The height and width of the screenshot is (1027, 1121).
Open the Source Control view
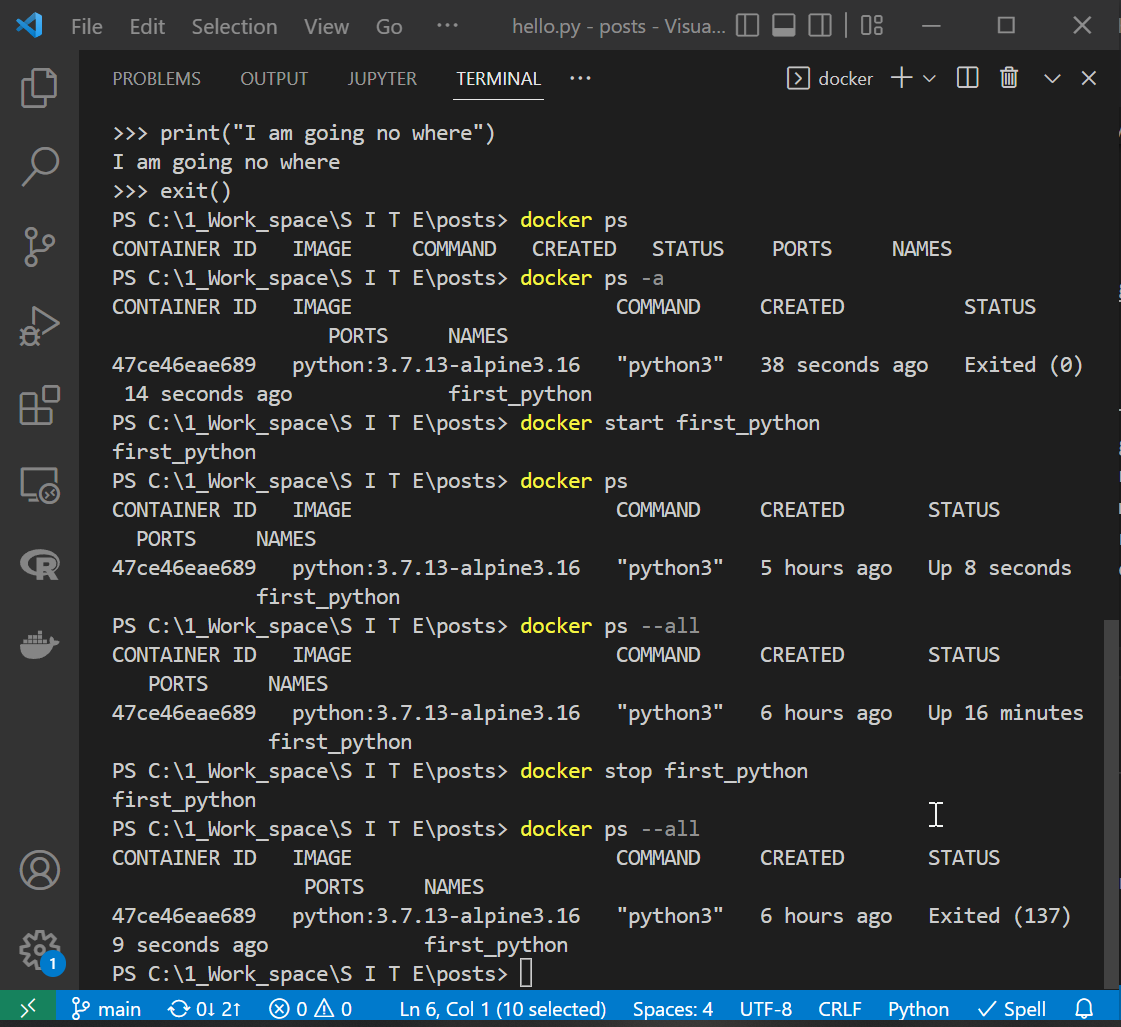pos(39,246)
